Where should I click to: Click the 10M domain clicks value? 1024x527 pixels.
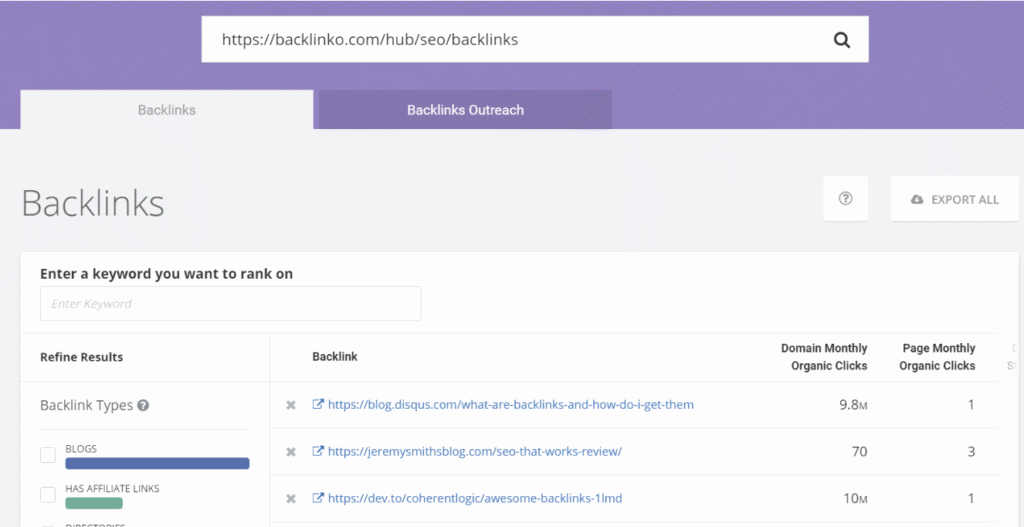854,498
